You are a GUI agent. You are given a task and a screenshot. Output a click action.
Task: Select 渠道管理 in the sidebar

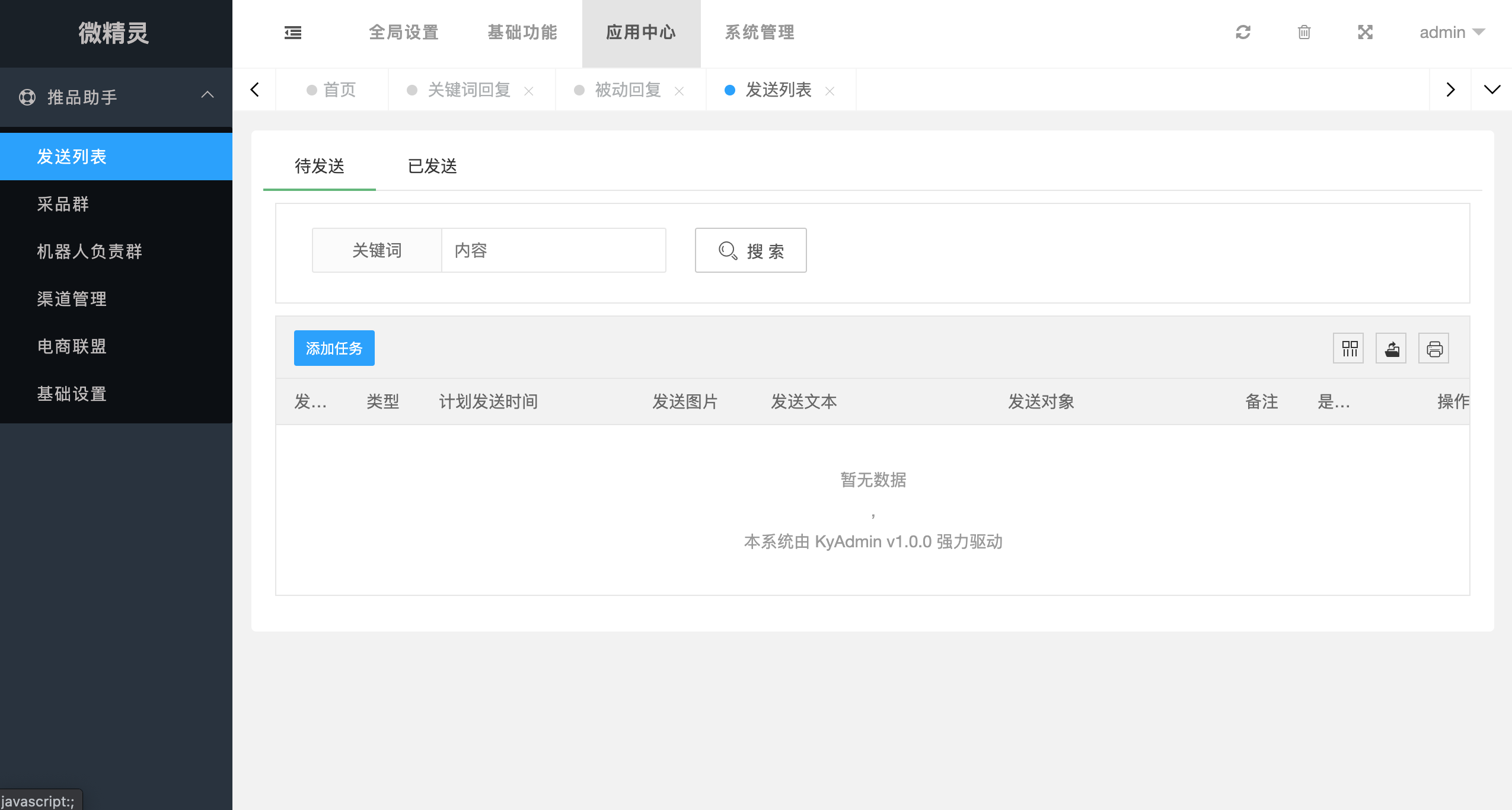click(x=72, y=299)
